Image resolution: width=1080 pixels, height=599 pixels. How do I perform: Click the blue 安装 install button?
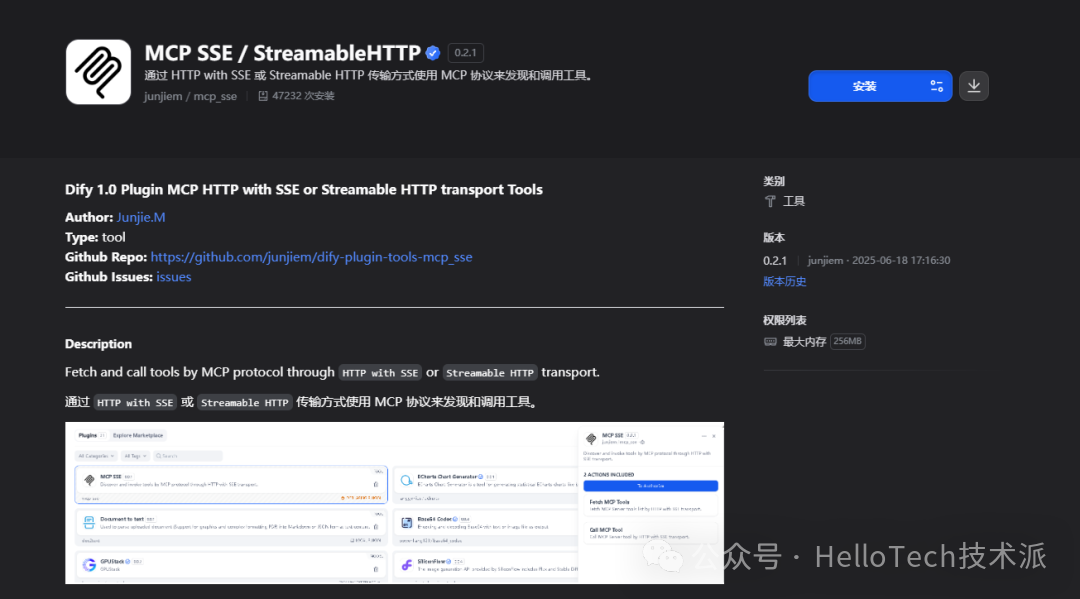click(x=866, y=86)
